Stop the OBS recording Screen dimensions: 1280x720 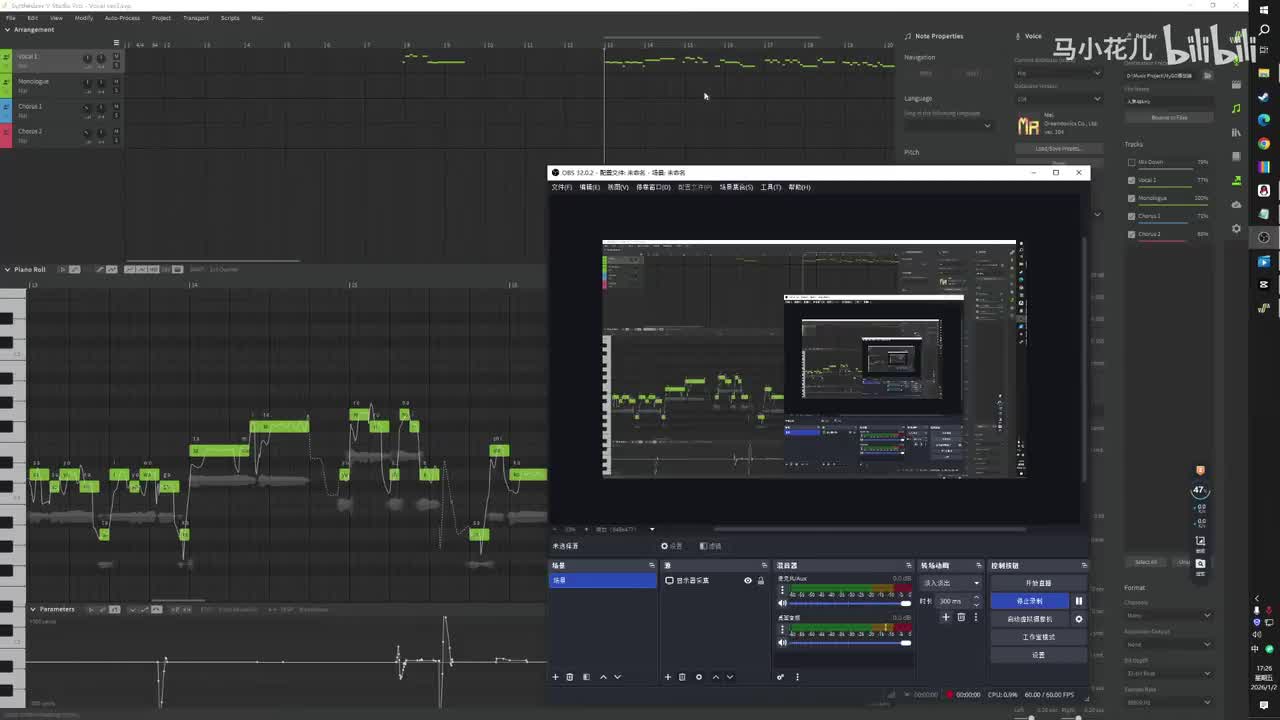point(1029,601)
